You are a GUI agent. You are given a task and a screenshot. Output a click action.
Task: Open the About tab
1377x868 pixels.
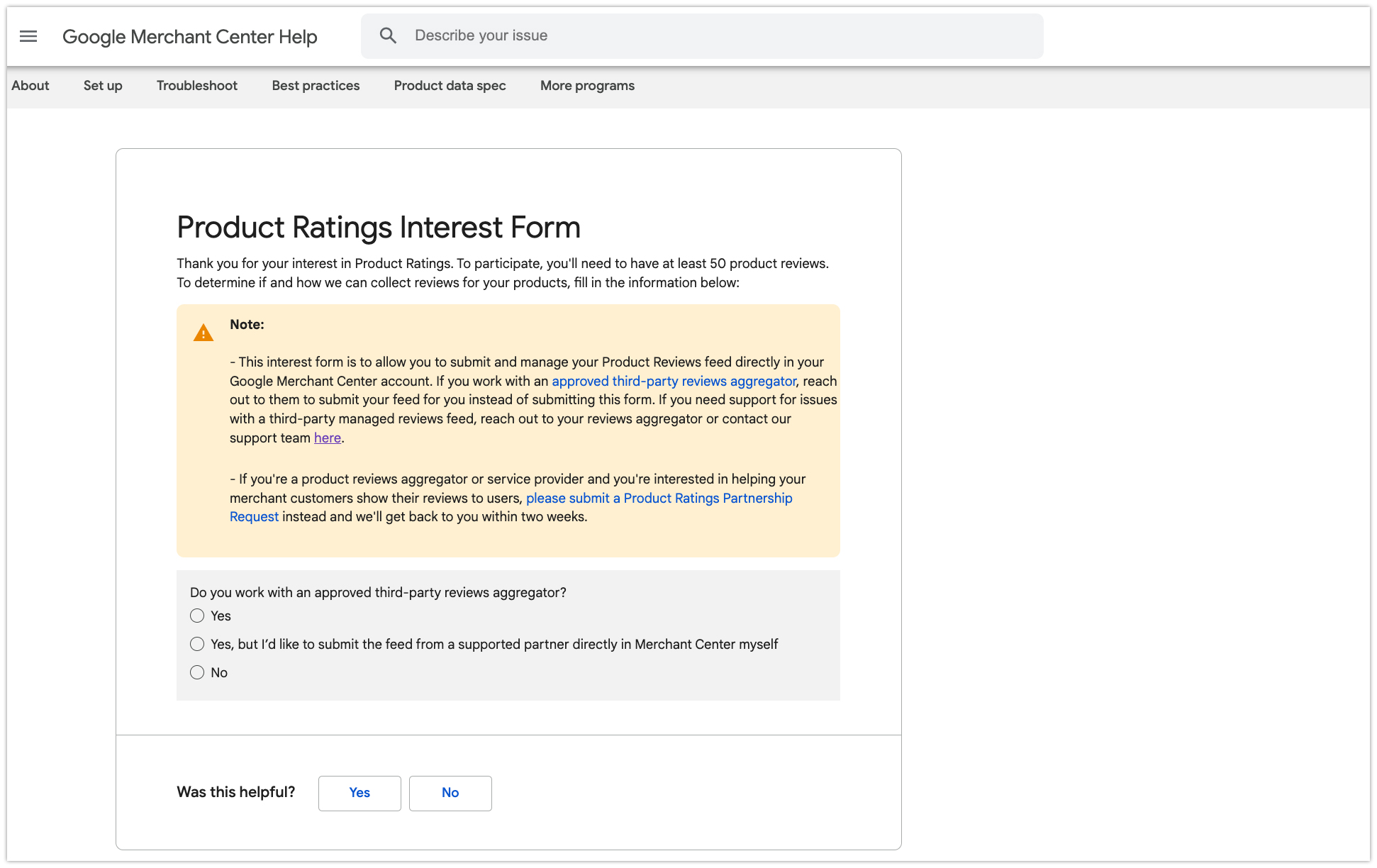coord(30,86)
